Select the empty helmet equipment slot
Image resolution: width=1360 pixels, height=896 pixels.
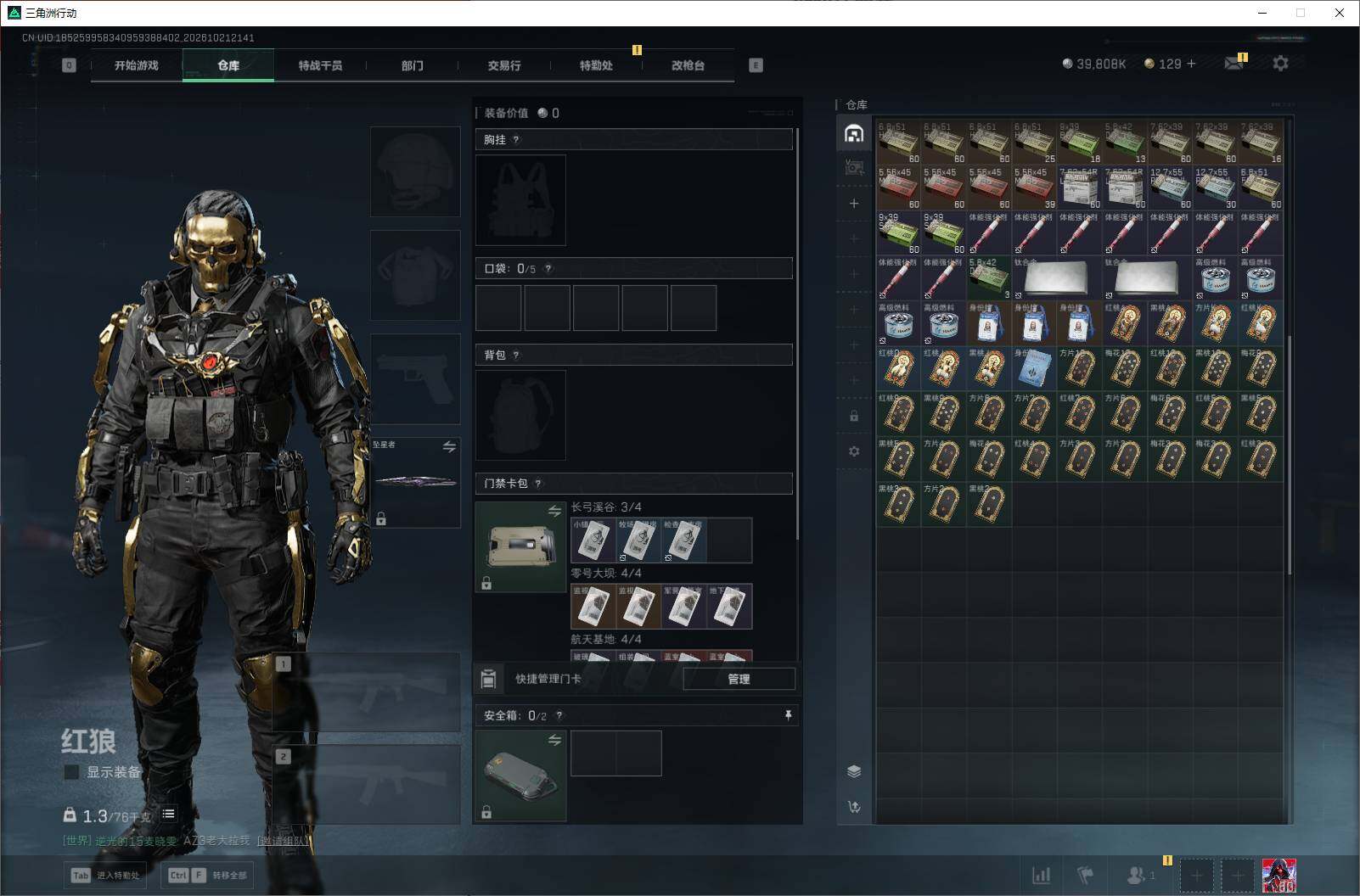tap(415, 172)
